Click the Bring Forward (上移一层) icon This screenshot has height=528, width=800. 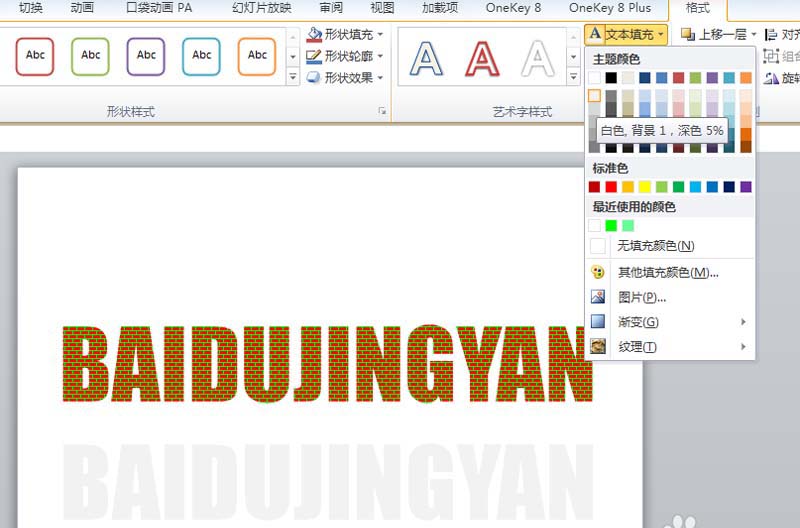688,35
